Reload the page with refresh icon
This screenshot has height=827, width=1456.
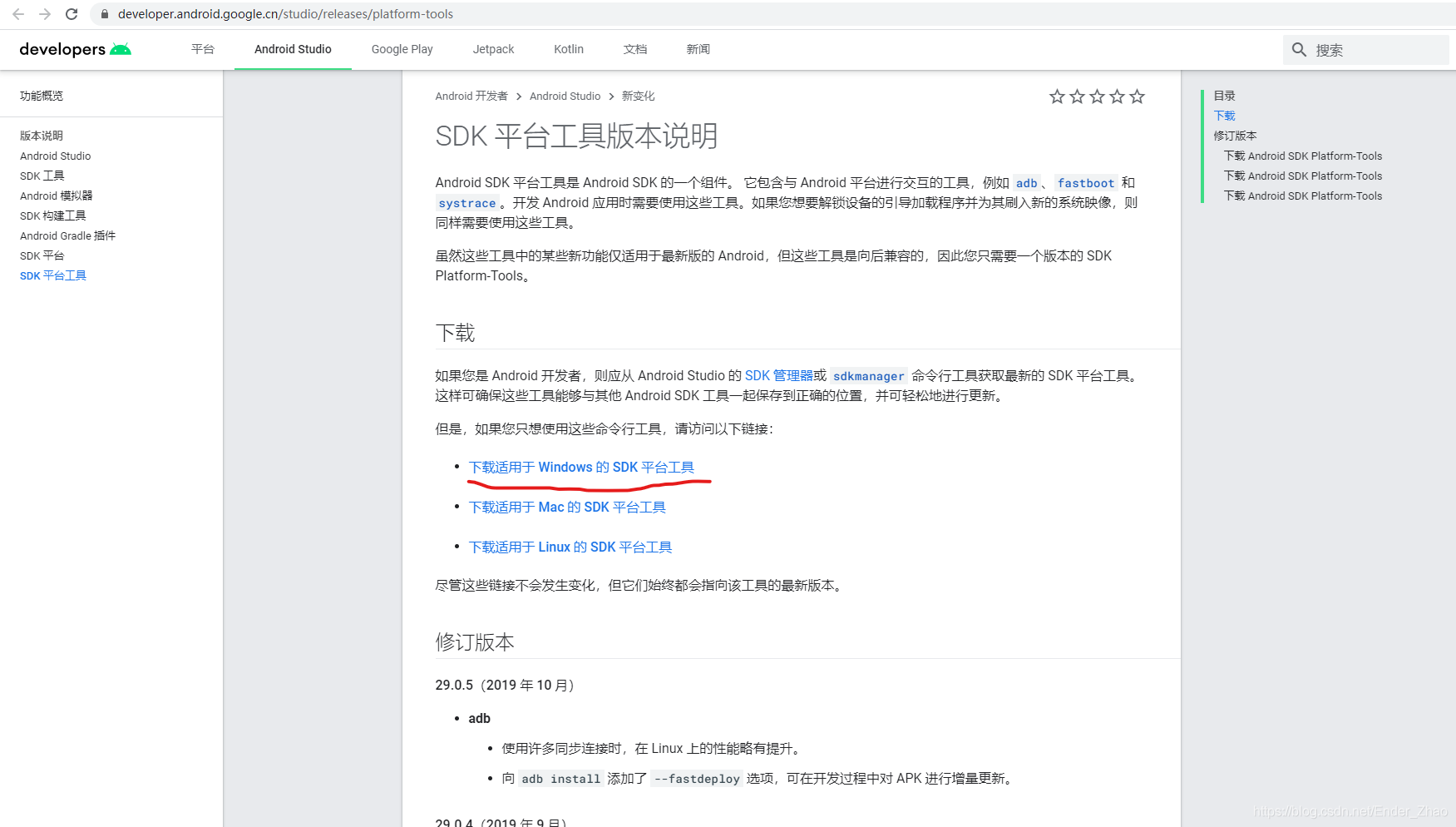pyautogui.click(x=72, y=14)
